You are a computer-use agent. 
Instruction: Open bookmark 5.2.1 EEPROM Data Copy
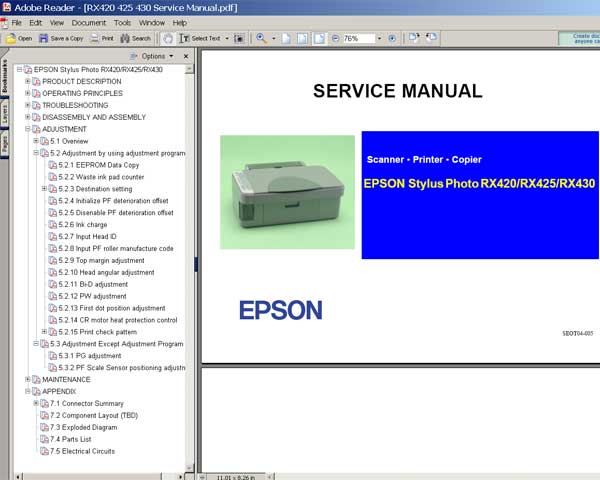click(99, 165)
